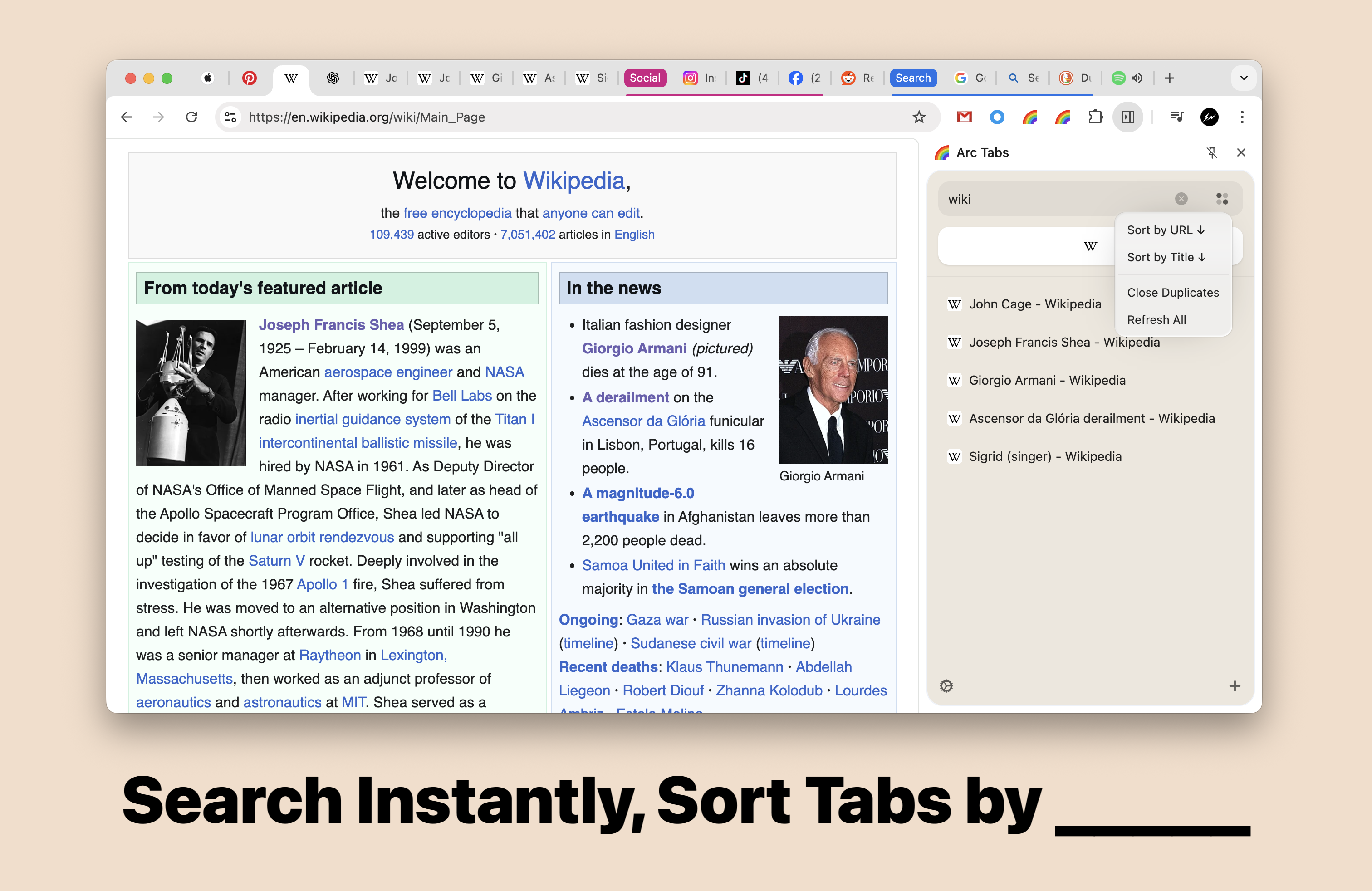
Task: Open the Joseph Francis Shea article link
Action: [331, 325]
